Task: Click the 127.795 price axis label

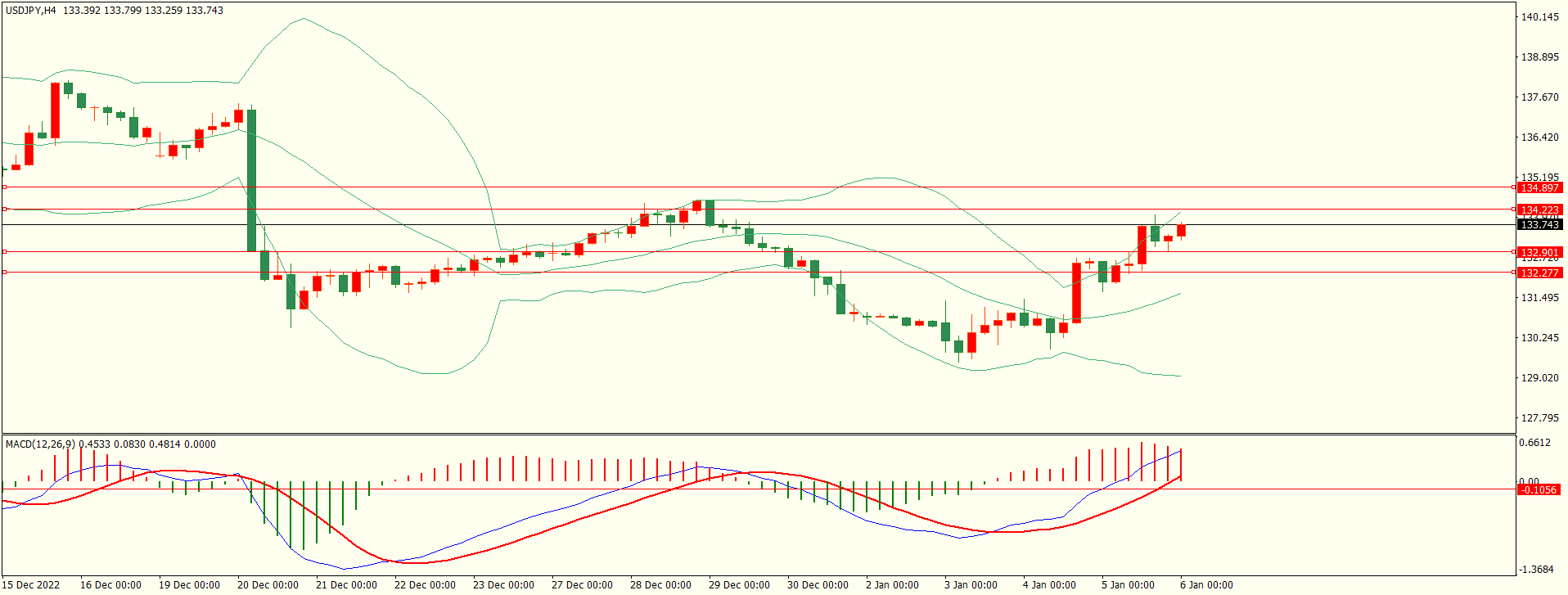Action: coord(1539,418)
